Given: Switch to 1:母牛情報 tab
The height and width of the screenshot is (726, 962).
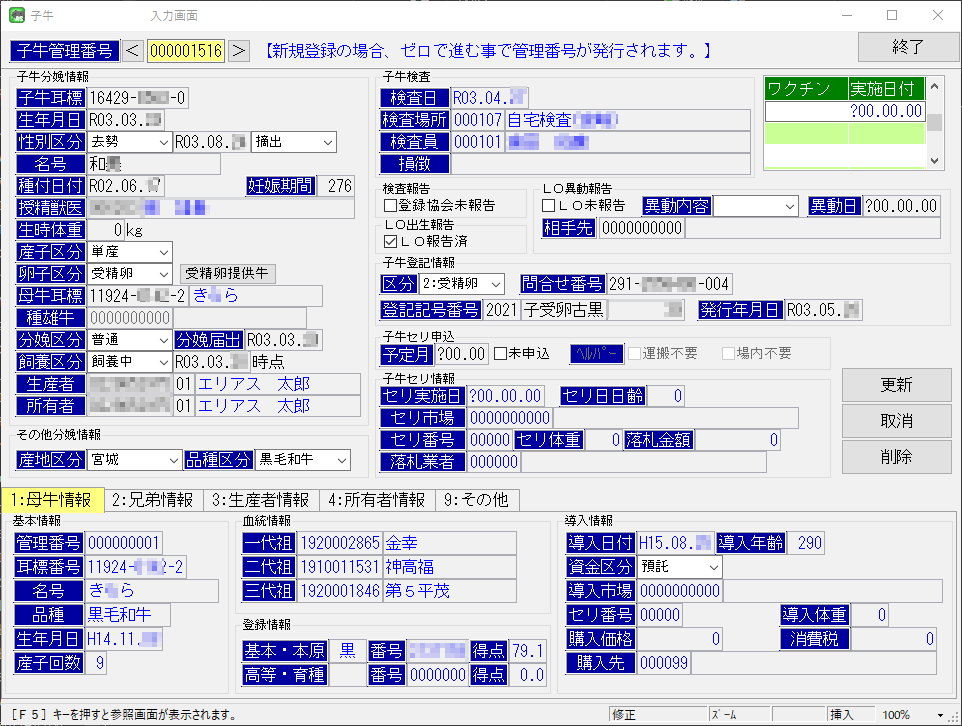Looking at the screenshot, I should click(x=52, y=500).
